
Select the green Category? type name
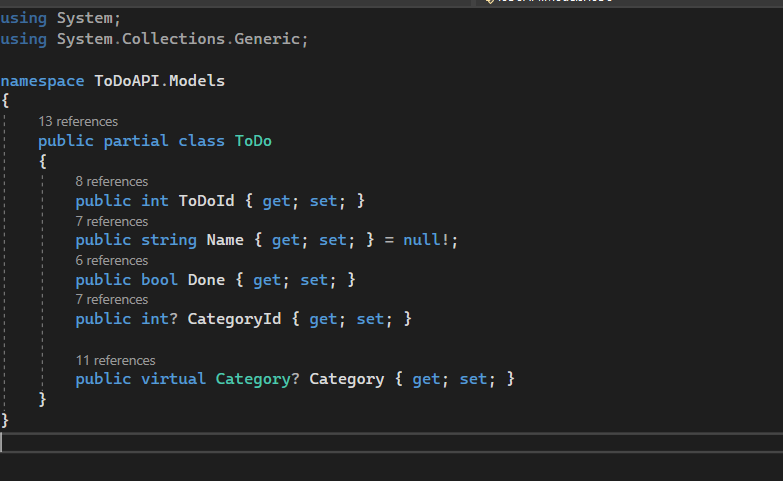254,379
